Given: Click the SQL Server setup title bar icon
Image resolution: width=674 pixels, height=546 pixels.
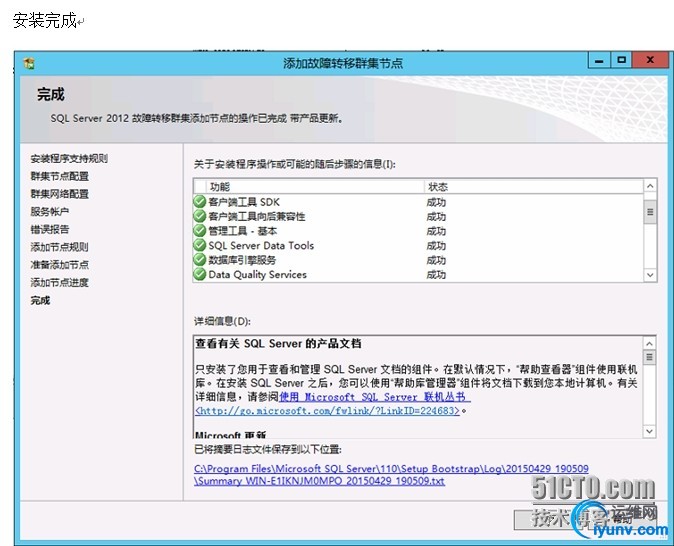Looking at the screenshot, I should (29, 63).
